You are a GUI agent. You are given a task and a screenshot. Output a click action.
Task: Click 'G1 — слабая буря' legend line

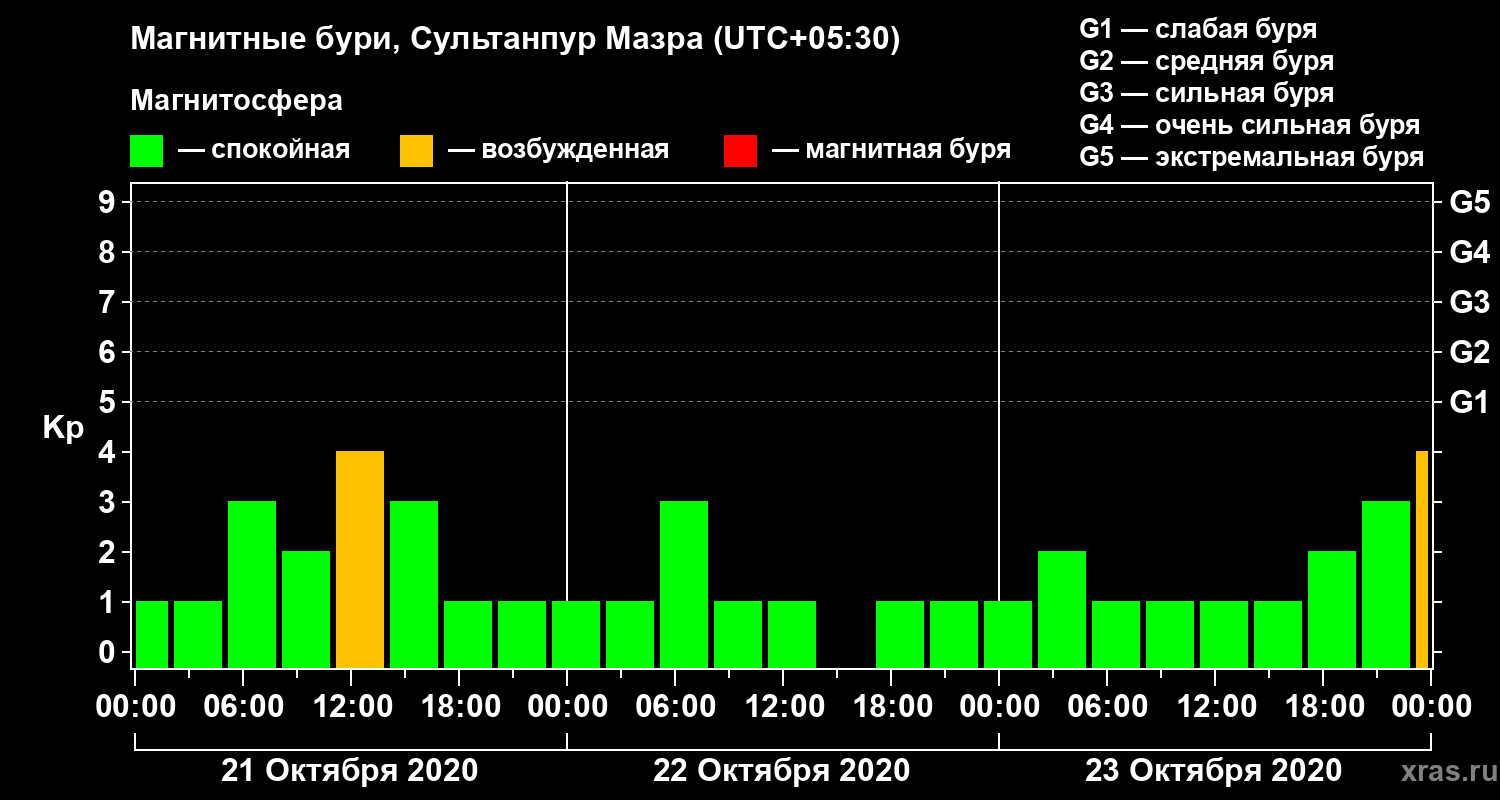point(1198,28)
